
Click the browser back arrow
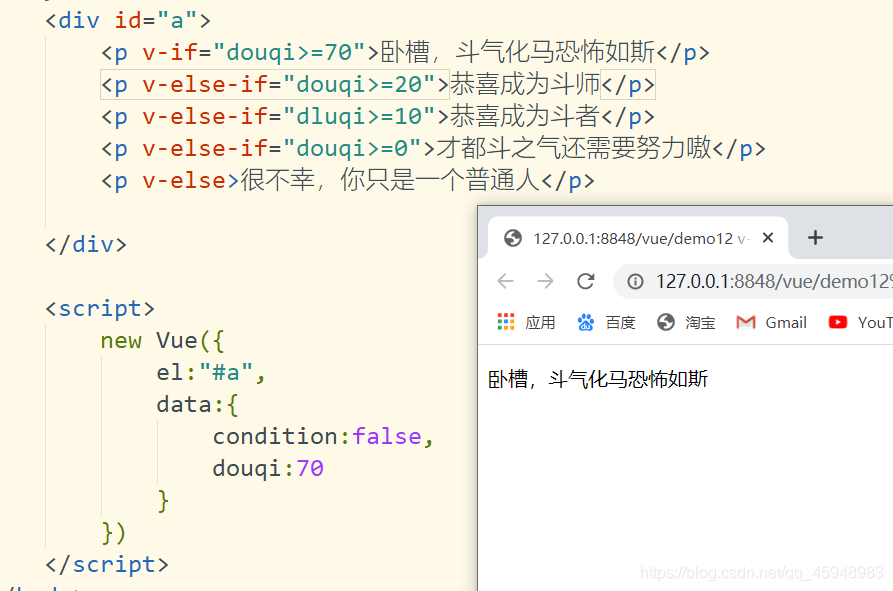click(506, 281)
